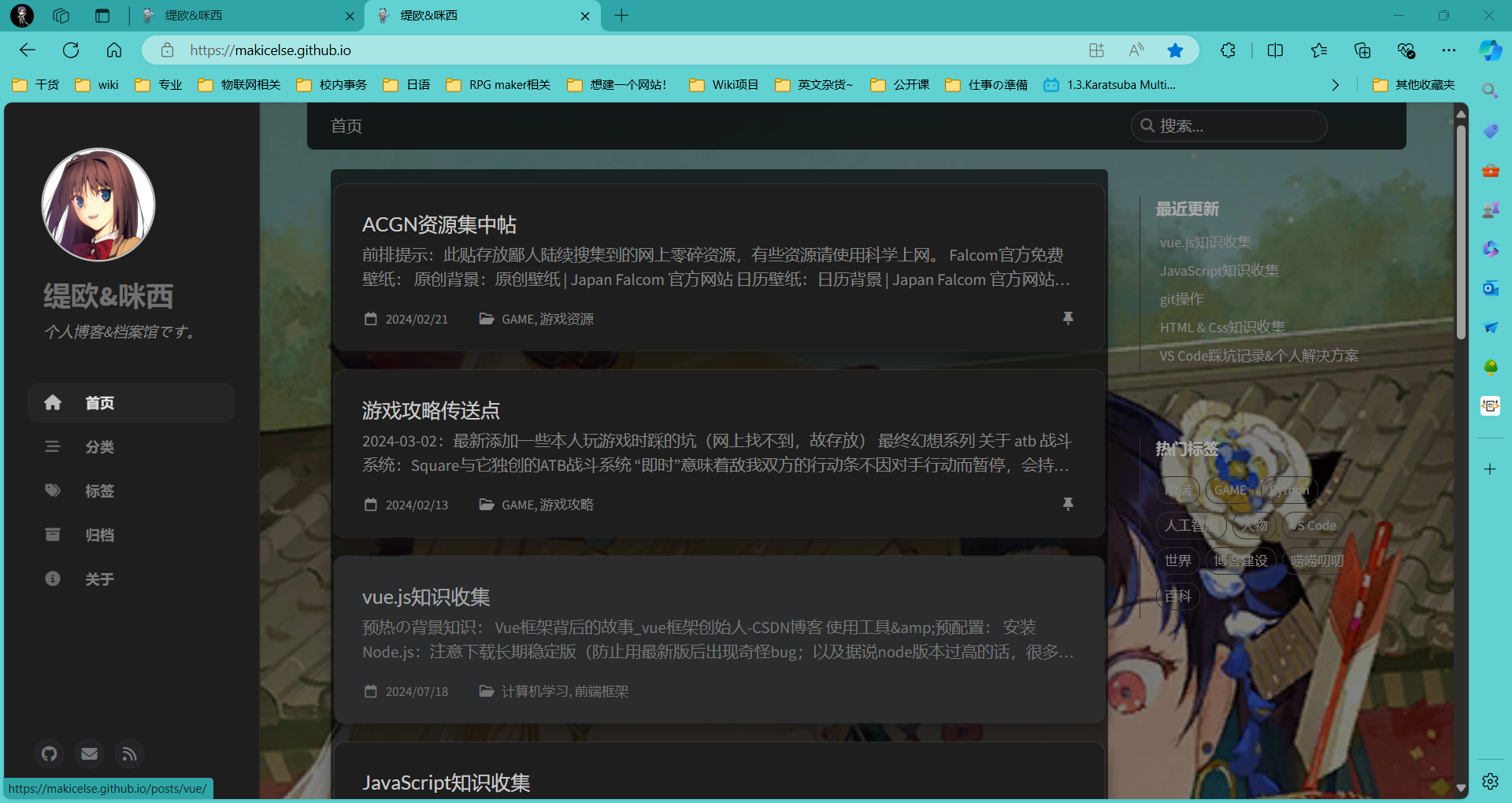This screenshot has height=803, width=1512.
Task: Click the Browser essentials heart icon
Action: coord(1406,50)
